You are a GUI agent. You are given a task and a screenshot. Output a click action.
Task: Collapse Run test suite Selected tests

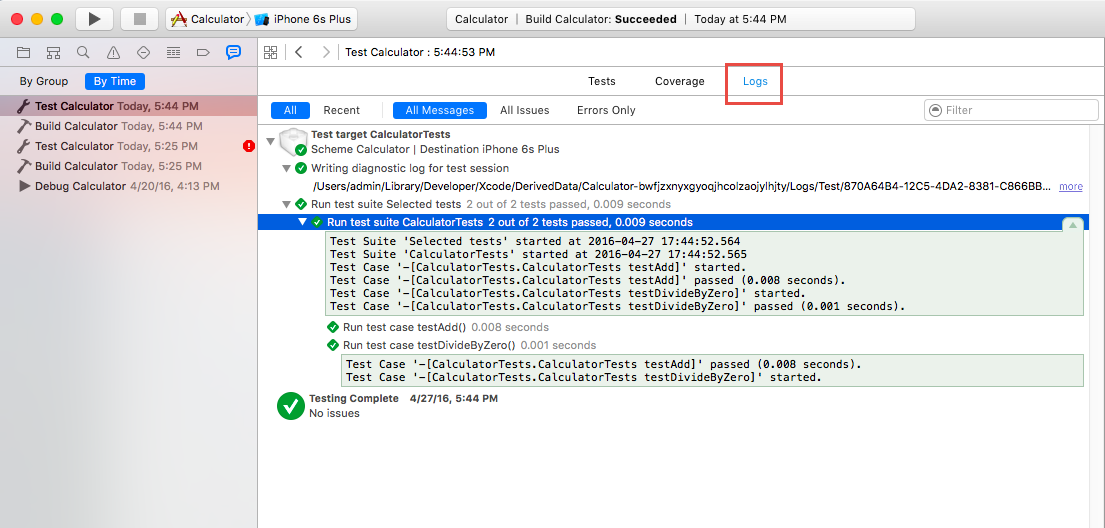[x=286, y=204]
